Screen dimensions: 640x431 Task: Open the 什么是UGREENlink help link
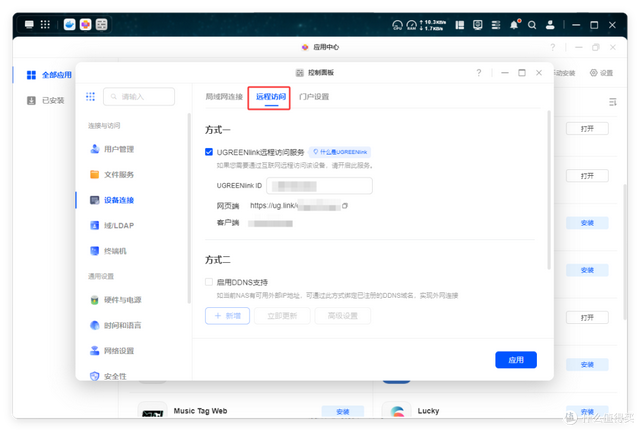coord(340,152)
